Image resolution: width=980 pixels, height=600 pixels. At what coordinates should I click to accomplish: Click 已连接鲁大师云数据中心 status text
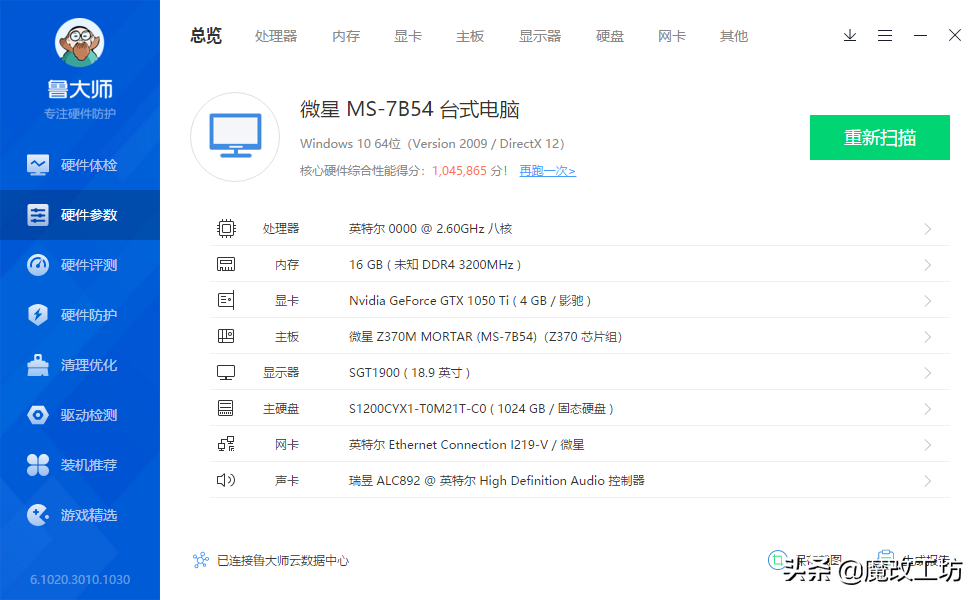282,561
